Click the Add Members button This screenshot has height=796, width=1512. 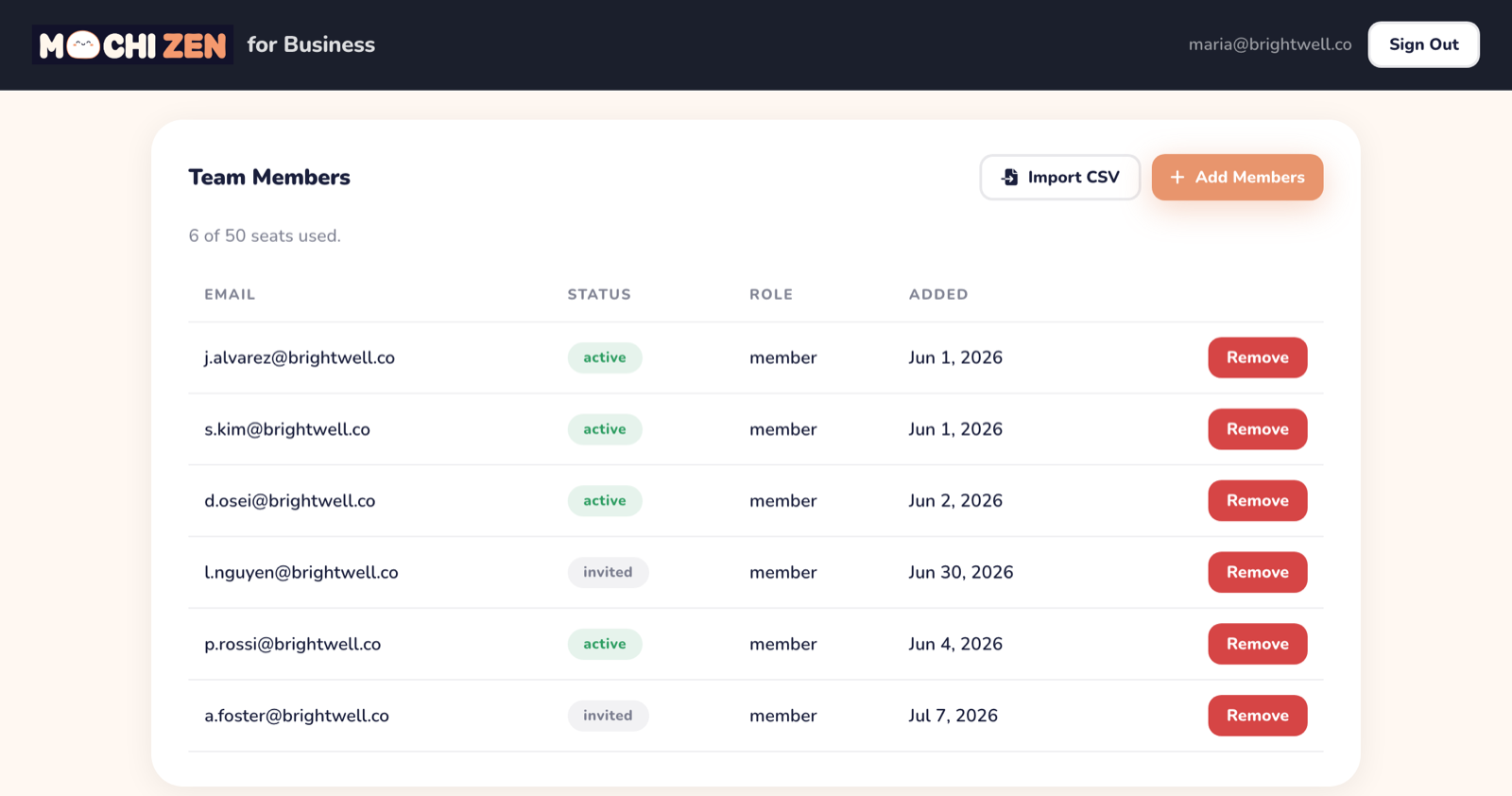pos(1237,177)
